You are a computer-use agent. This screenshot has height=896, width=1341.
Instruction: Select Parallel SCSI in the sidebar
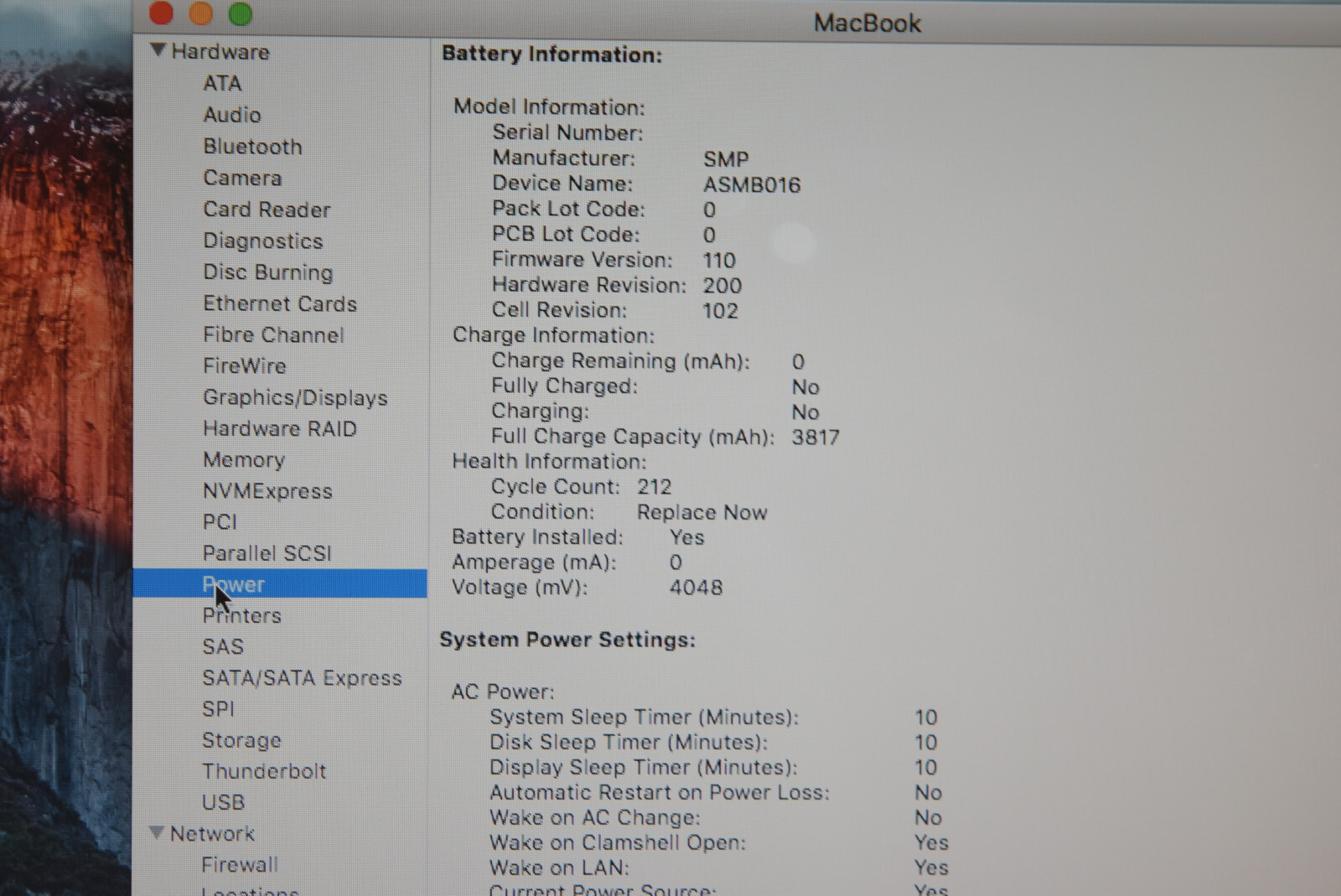coord(267,553)
